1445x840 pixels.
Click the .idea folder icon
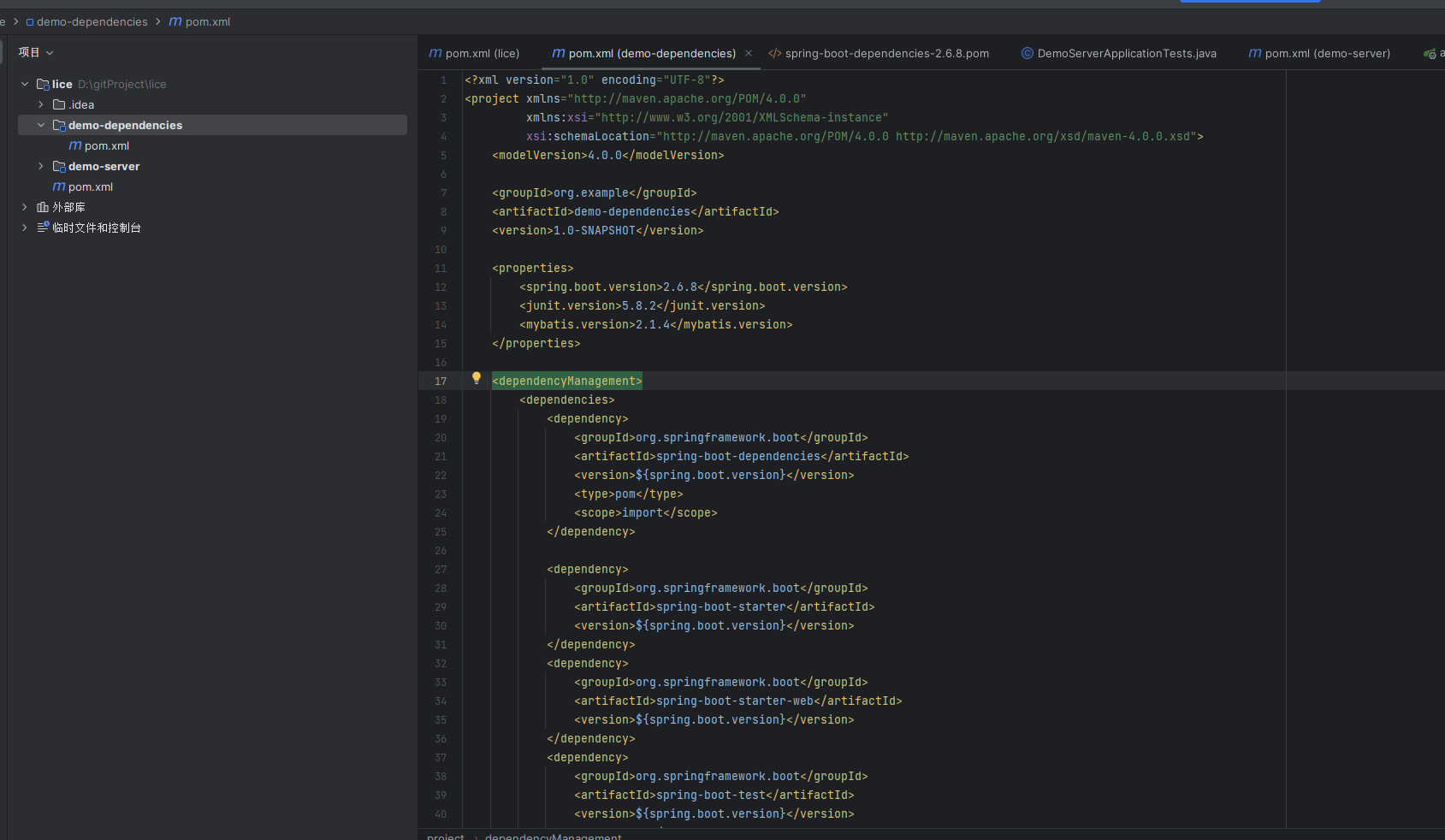tap(59, 104)
